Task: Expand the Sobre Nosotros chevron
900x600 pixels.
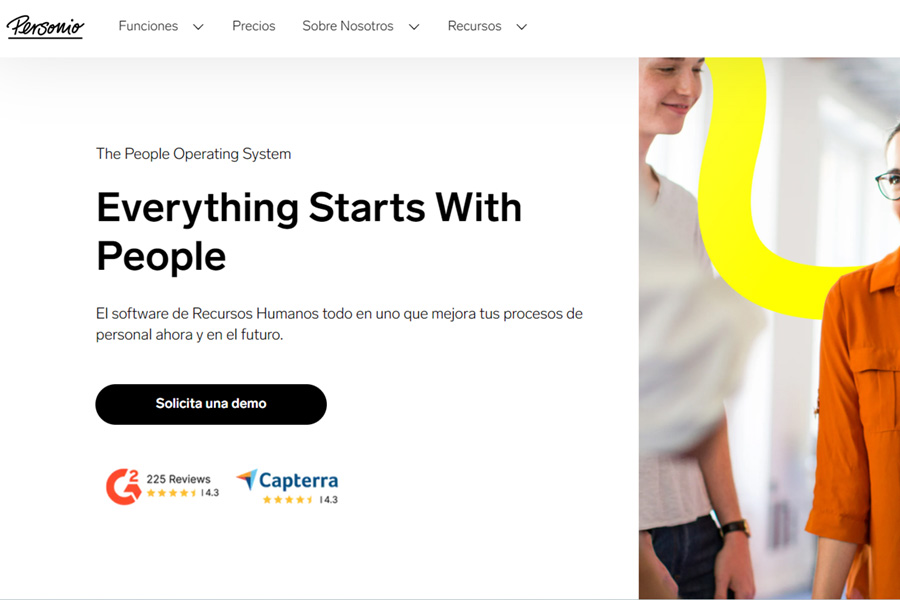Action: (x=414, y=27)
